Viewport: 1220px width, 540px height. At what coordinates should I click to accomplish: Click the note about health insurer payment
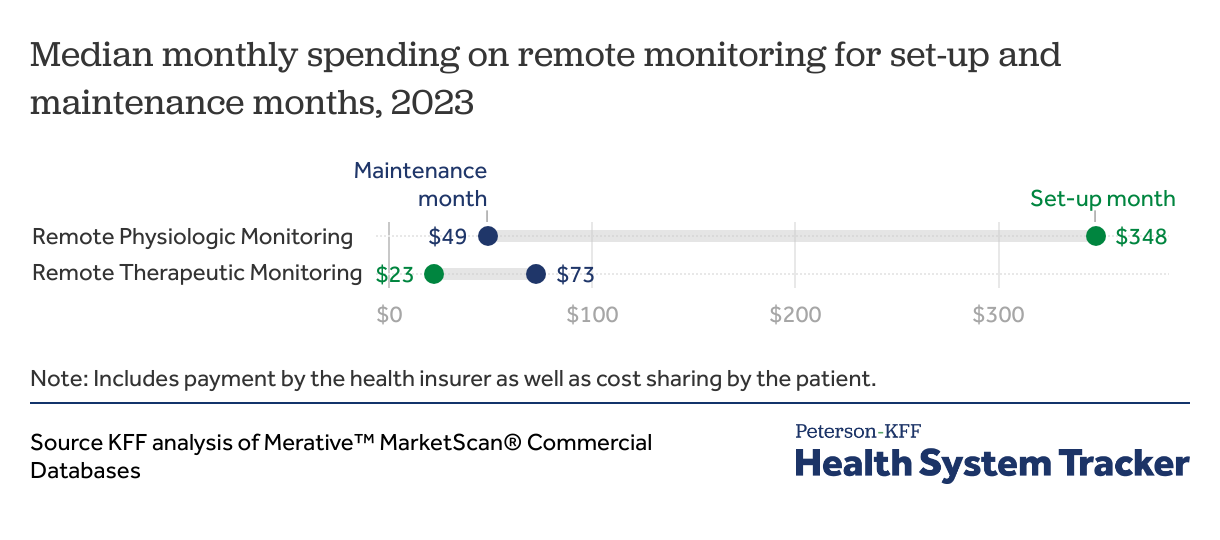tap(453, 379)
